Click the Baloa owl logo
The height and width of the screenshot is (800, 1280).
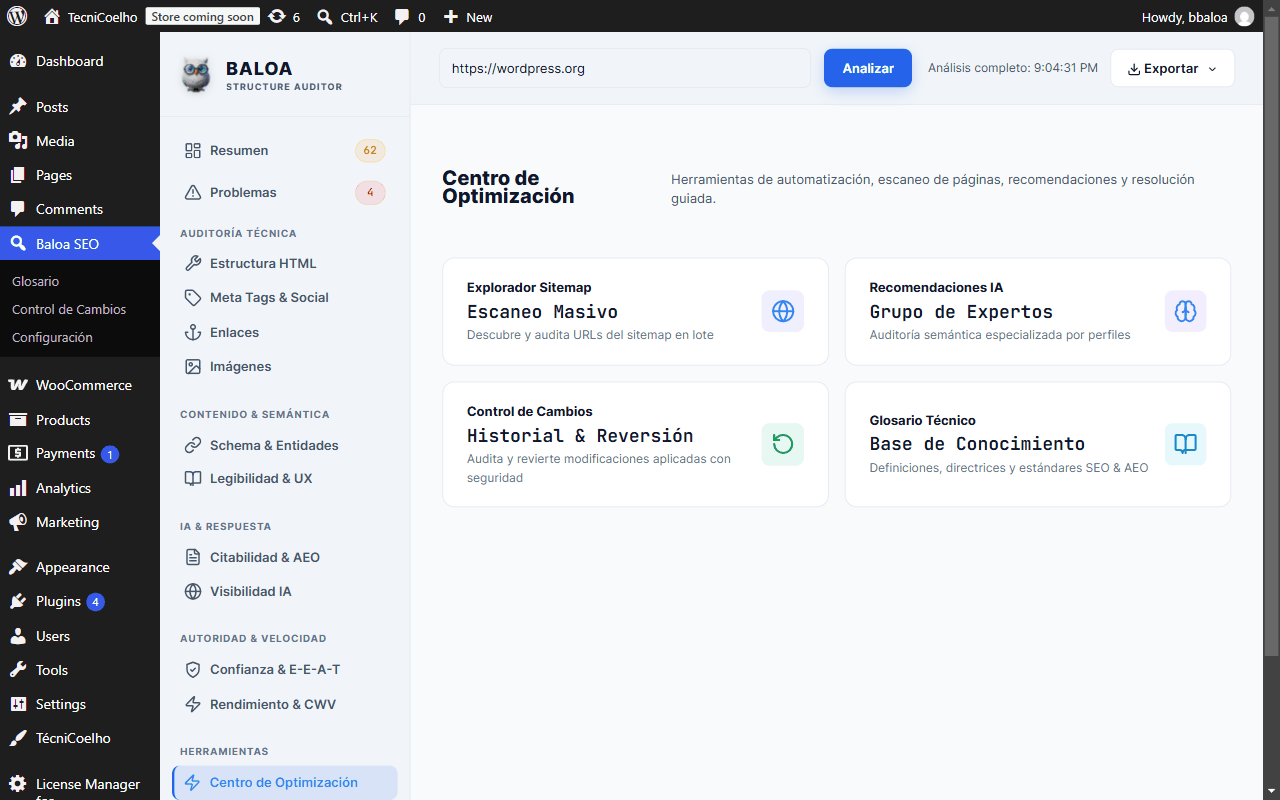196,75
